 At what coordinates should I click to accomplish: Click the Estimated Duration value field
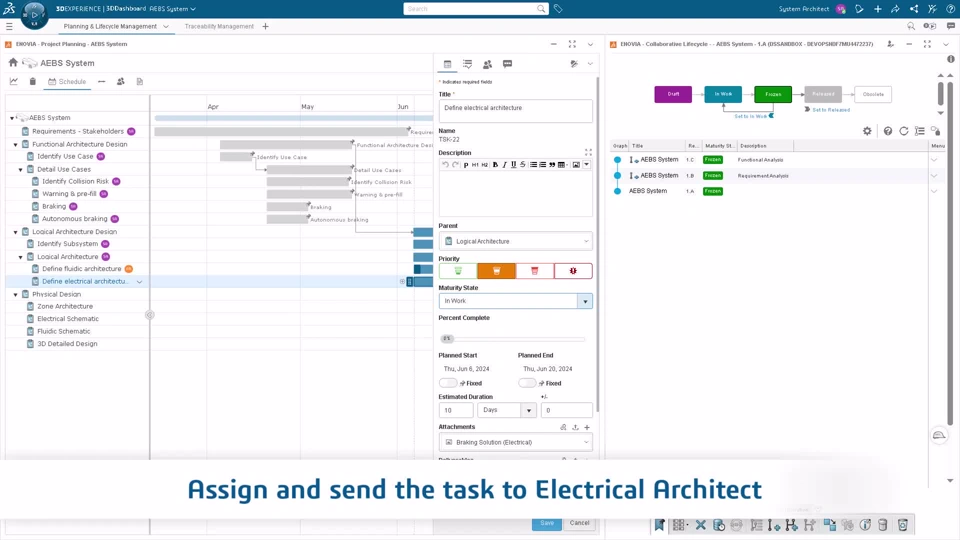pyautogui.click(x=456, y=410)
